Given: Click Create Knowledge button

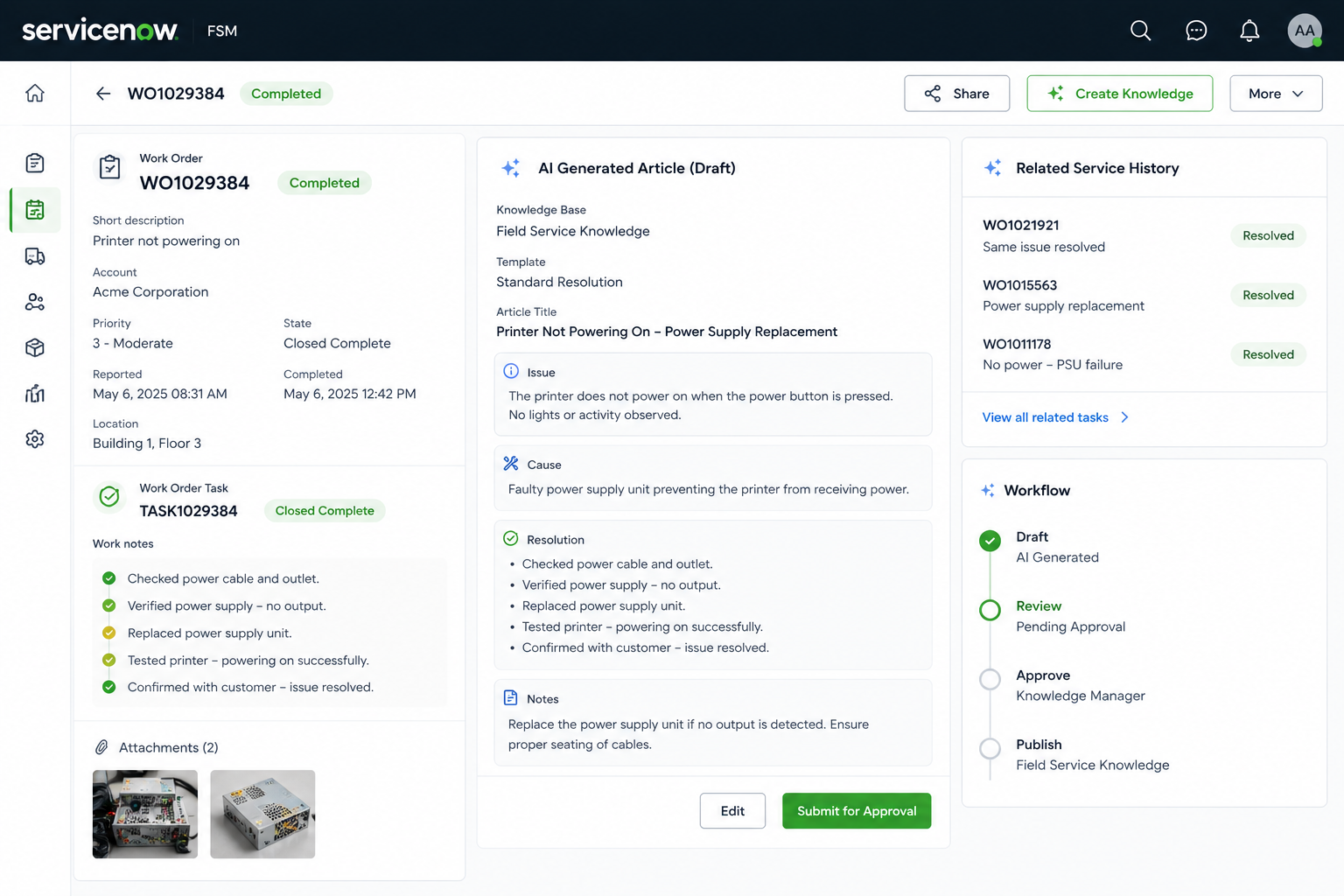Looking at the screenshot, I should pyautogui.click(x=1119, y=94).
